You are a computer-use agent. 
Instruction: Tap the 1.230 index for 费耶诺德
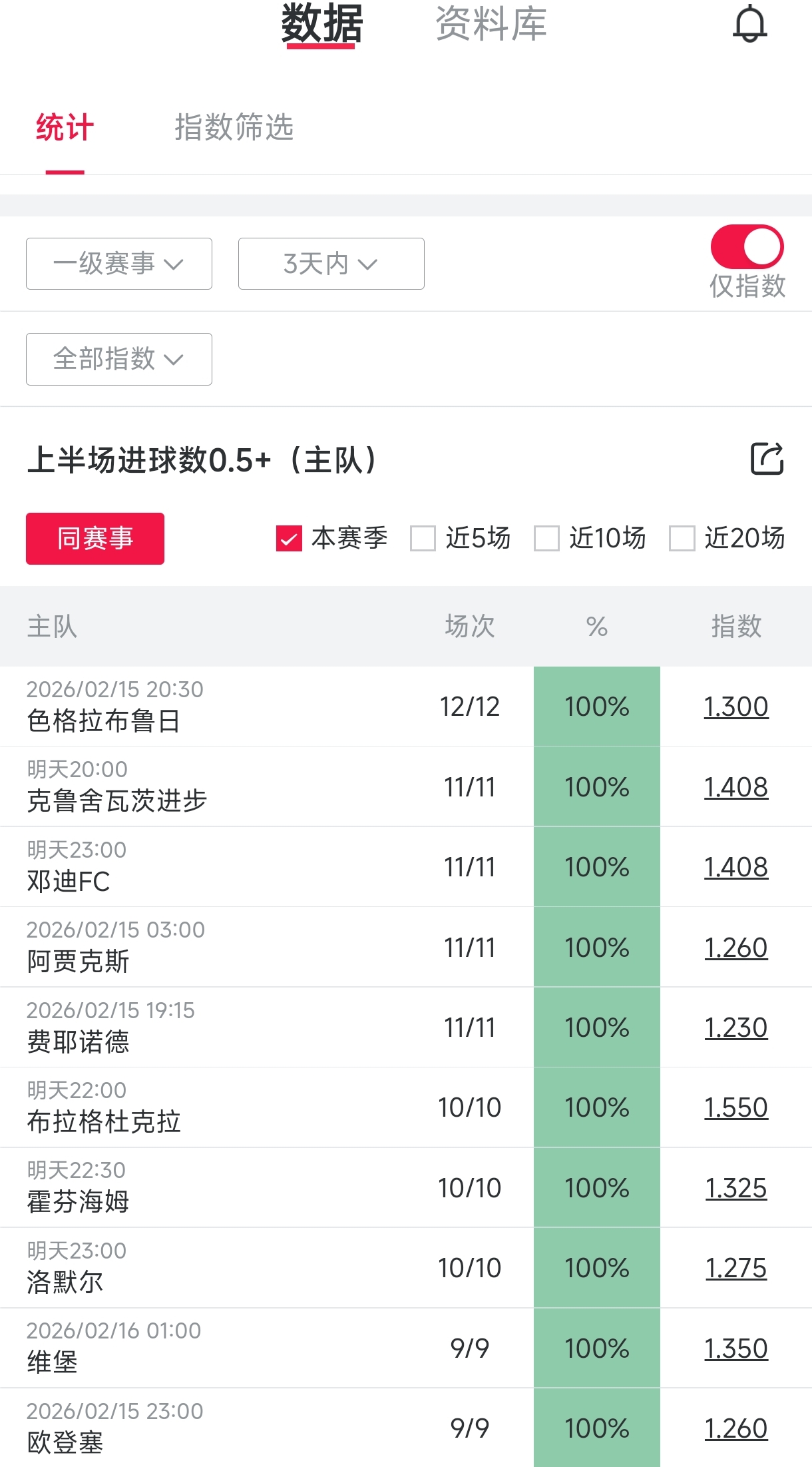pyautogui.click(x=735, y=1027)
